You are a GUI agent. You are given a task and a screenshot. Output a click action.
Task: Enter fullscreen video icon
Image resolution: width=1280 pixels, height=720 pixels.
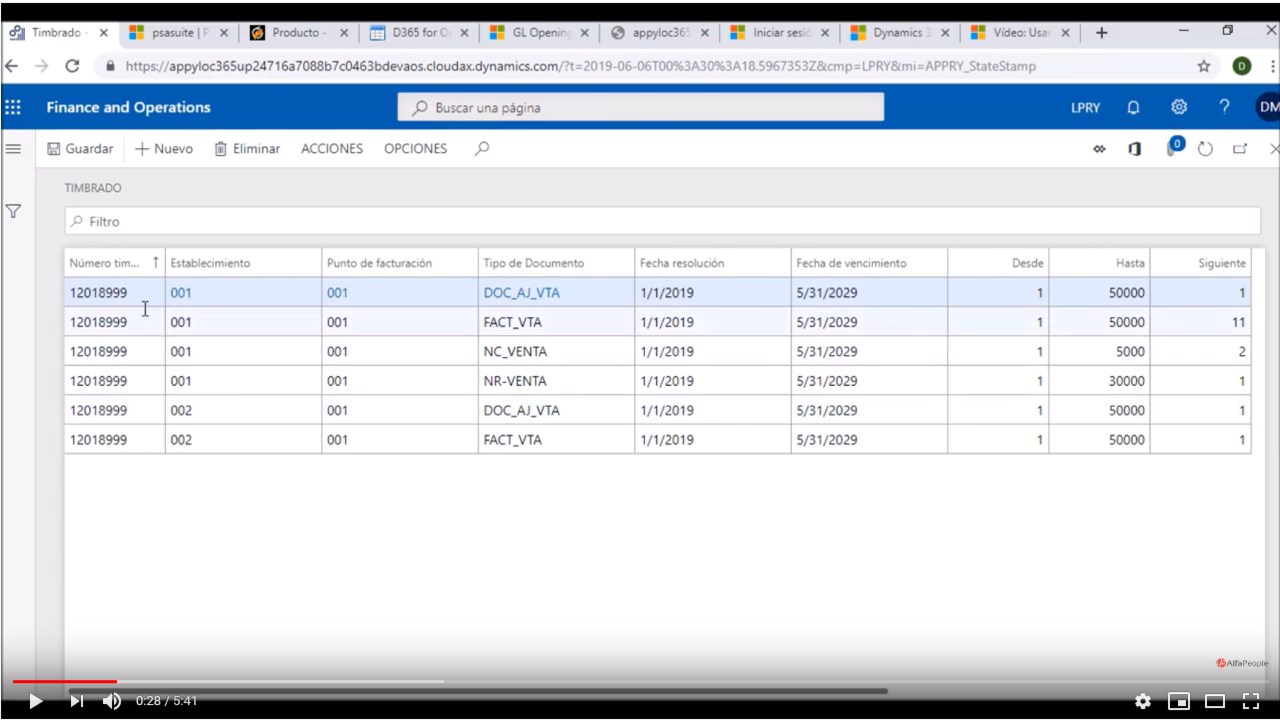(1250, 701)
